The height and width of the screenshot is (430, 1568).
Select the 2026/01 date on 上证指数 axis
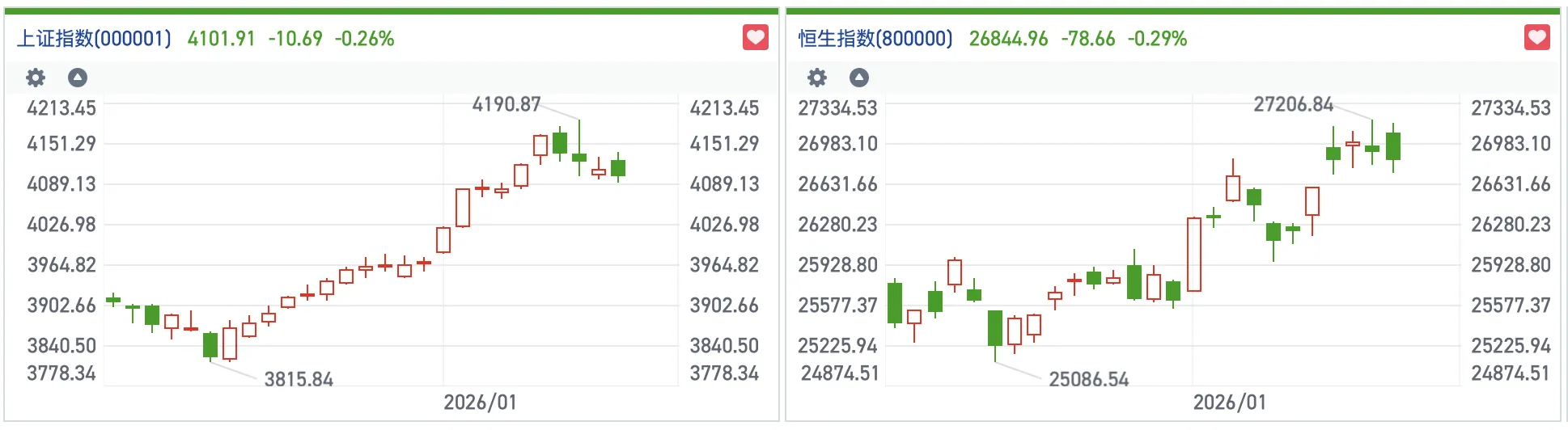(x=480, y=403)
